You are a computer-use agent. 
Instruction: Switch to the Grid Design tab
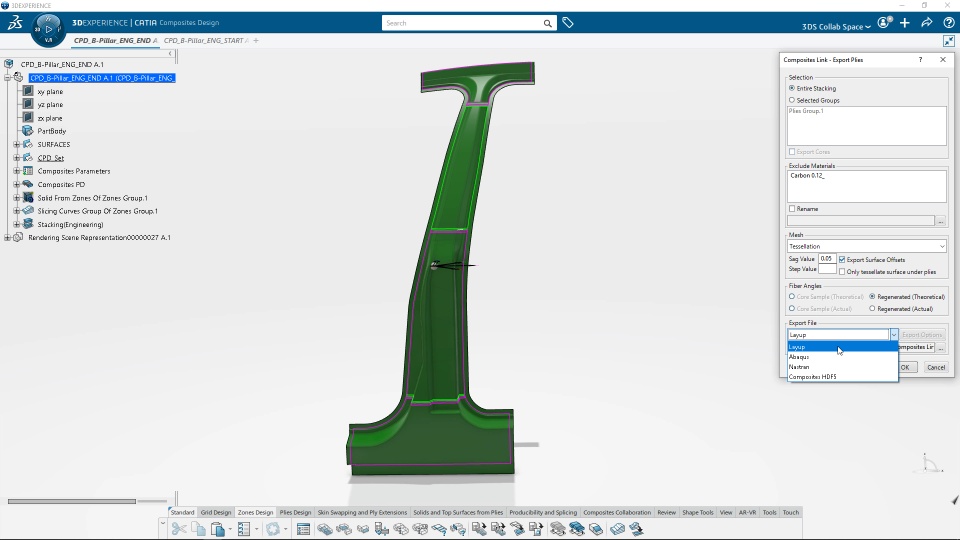[x=216, y=512]
